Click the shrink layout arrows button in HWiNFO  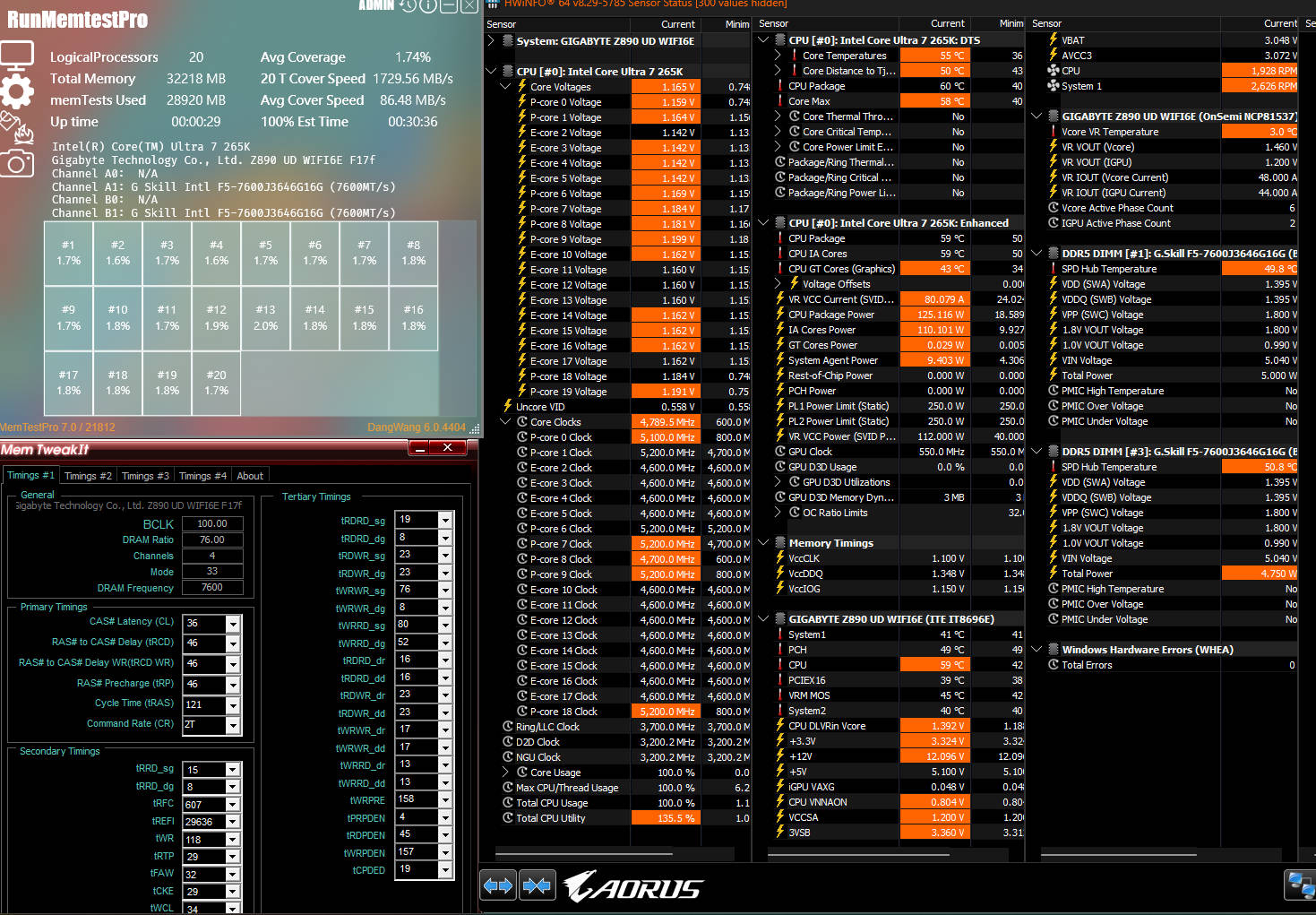538,885
